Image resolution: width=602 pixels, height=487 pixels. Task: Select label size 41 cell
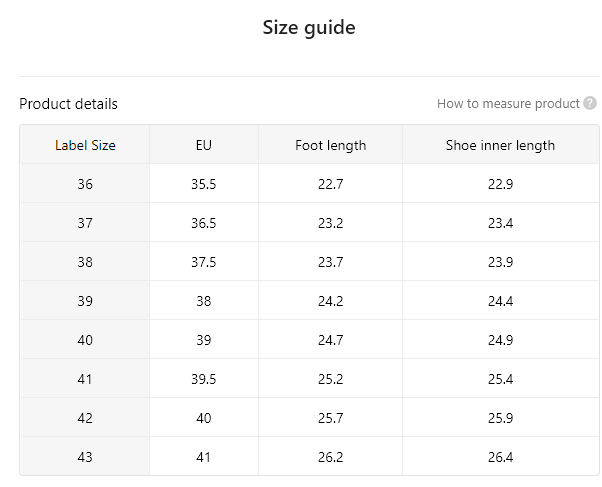[85, 379]
